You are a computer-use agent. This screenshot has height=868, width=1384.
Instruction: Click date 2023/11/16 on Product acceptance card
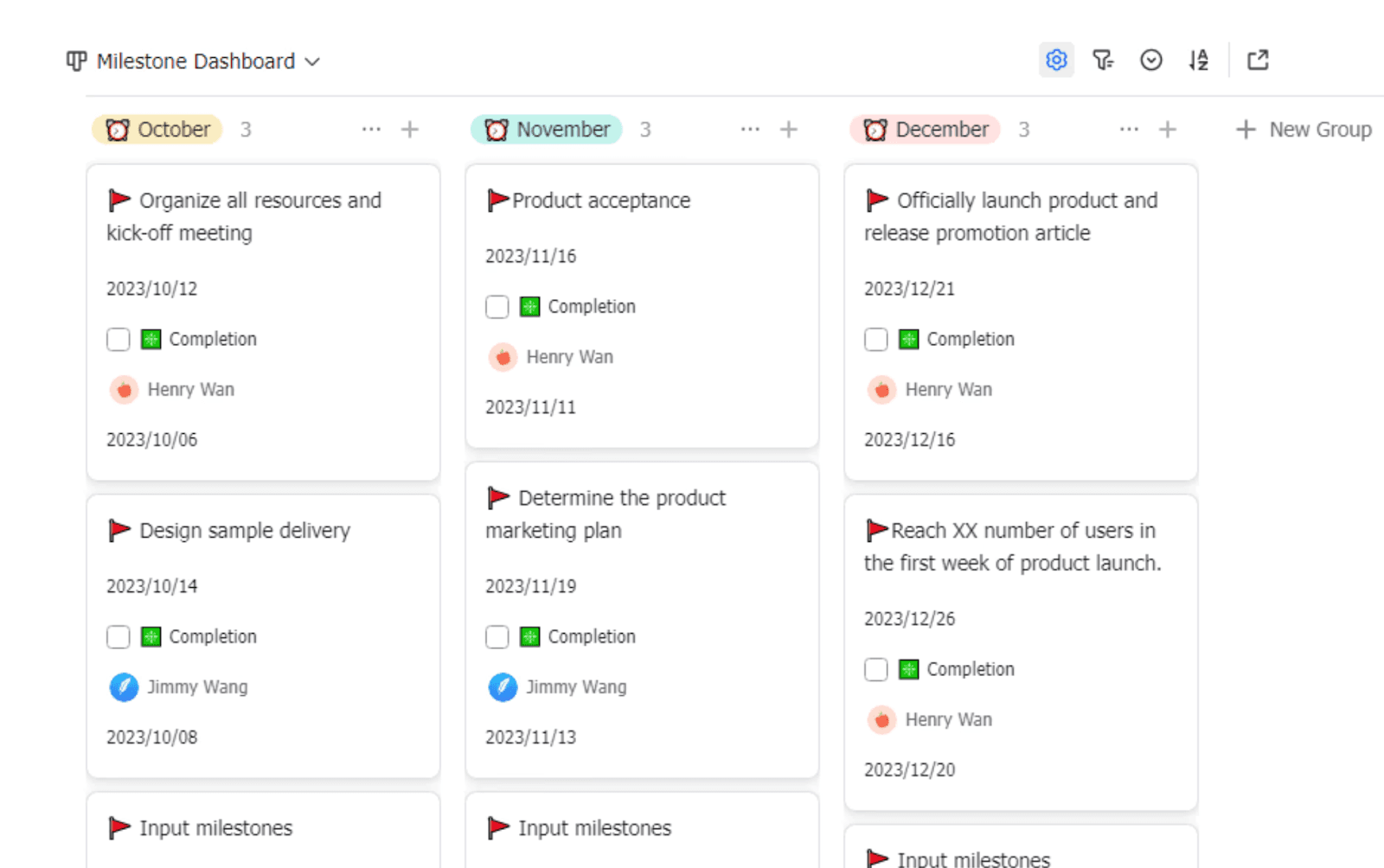531,256
